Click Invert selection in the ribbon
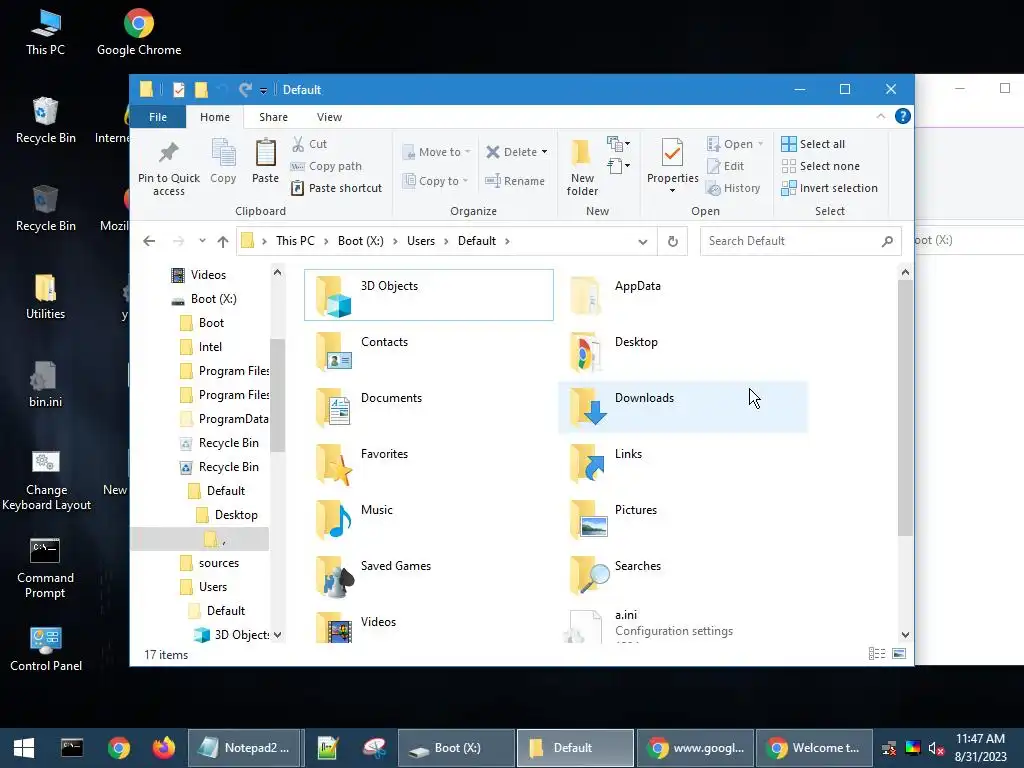The image size is (1024, 768). click(829, 188)
